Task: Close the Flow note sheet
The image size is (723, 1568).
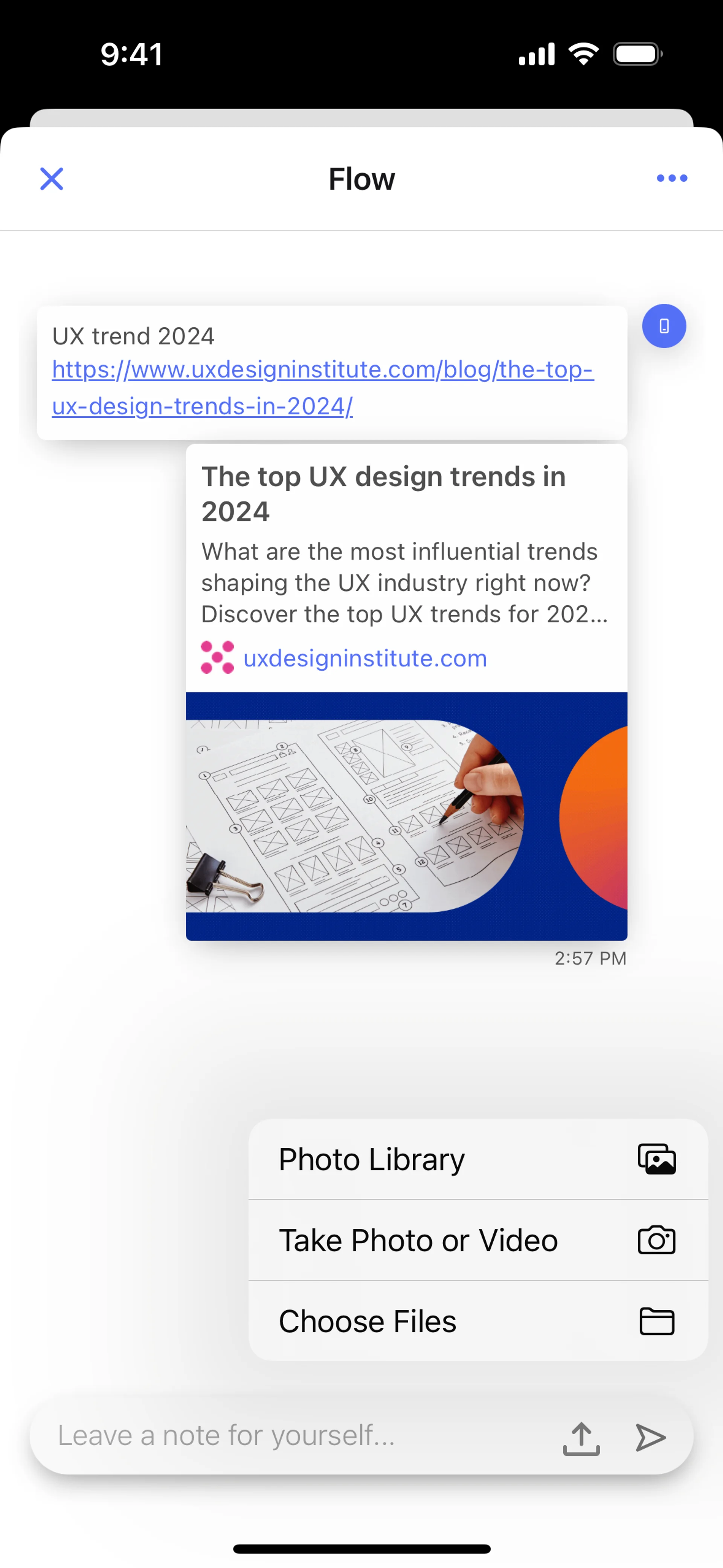Action: click(52, 179)
